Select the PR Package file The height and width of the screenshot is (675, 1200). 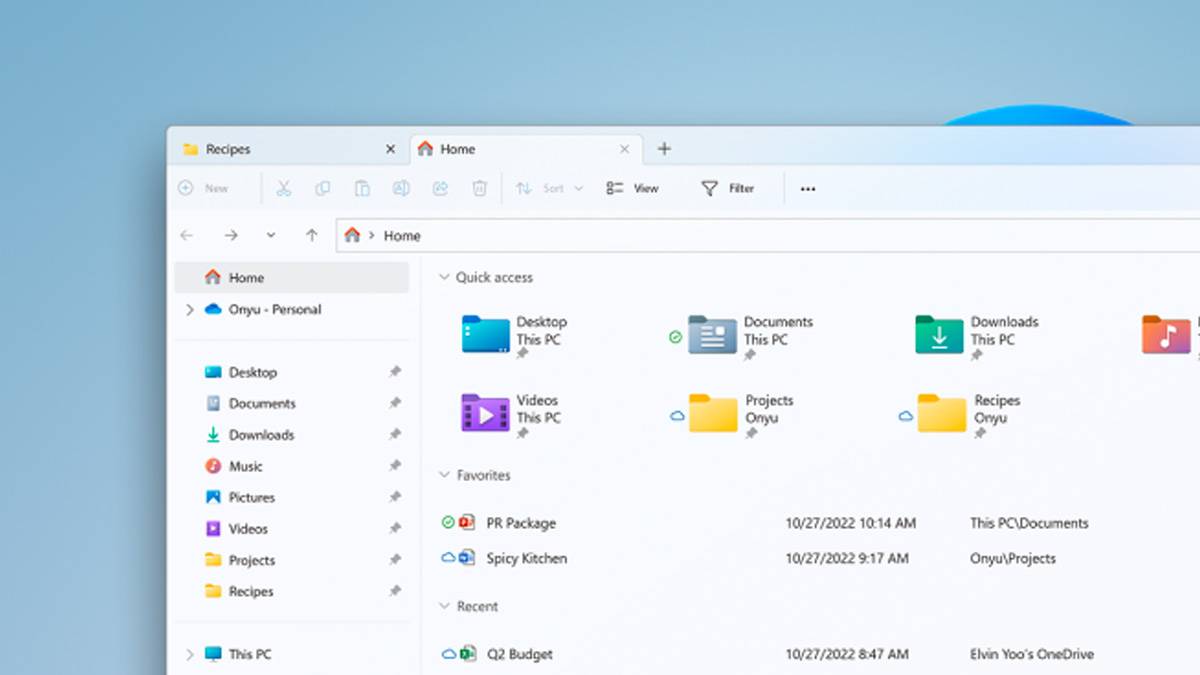(521, 523)
